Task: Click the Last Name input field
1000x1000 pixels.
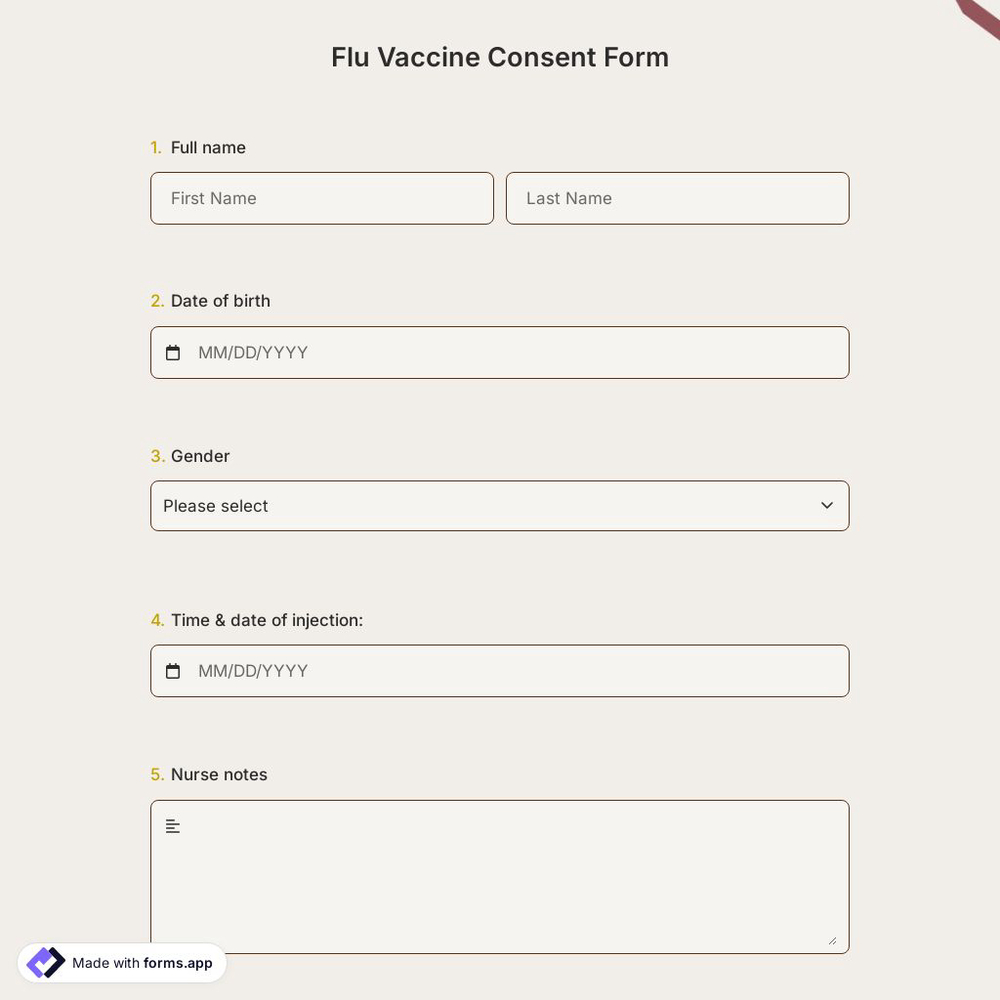Action: [x=677, y=198]
